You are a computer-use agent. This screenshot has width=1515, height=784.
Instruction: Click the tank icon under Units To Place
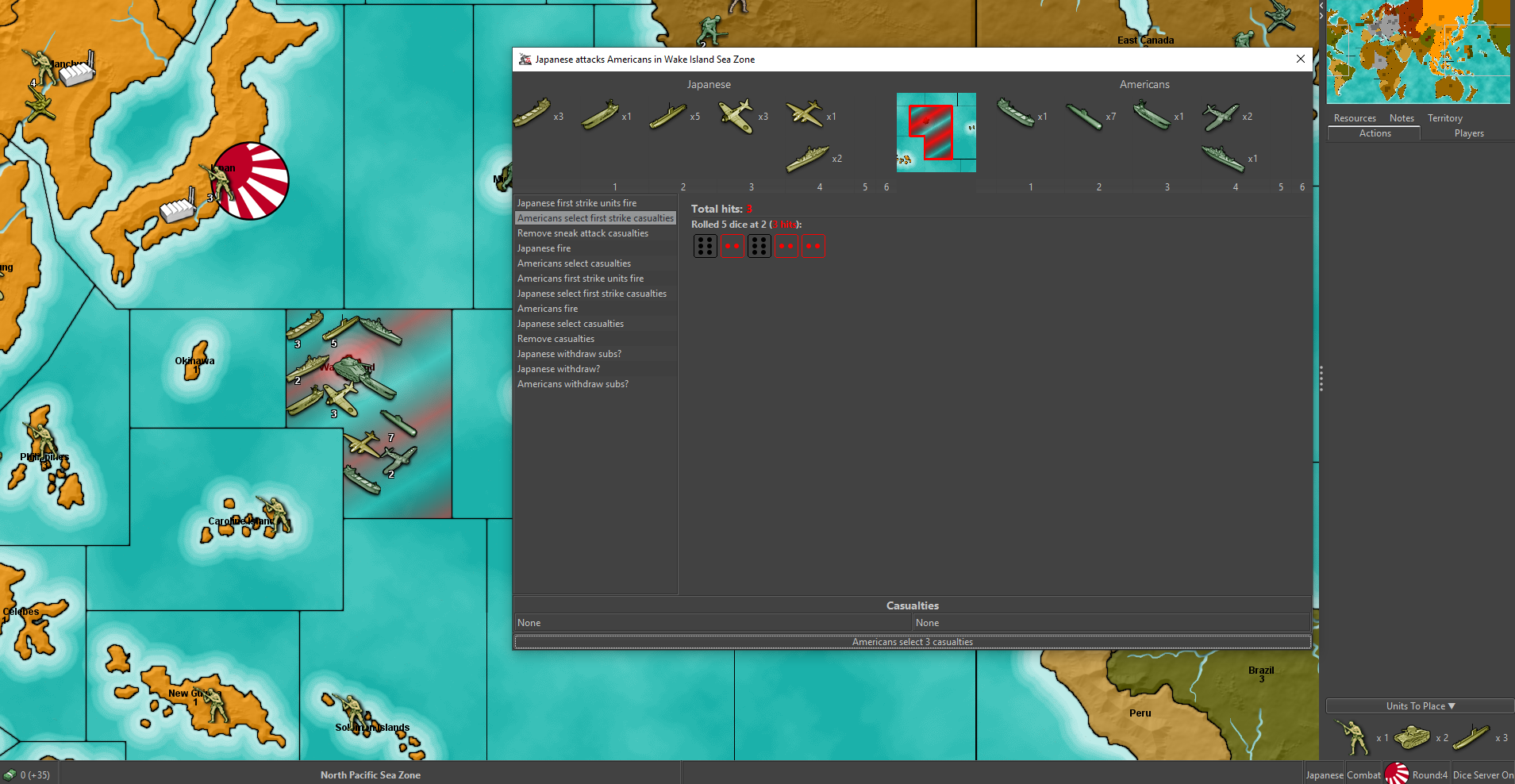(1412, 737)
